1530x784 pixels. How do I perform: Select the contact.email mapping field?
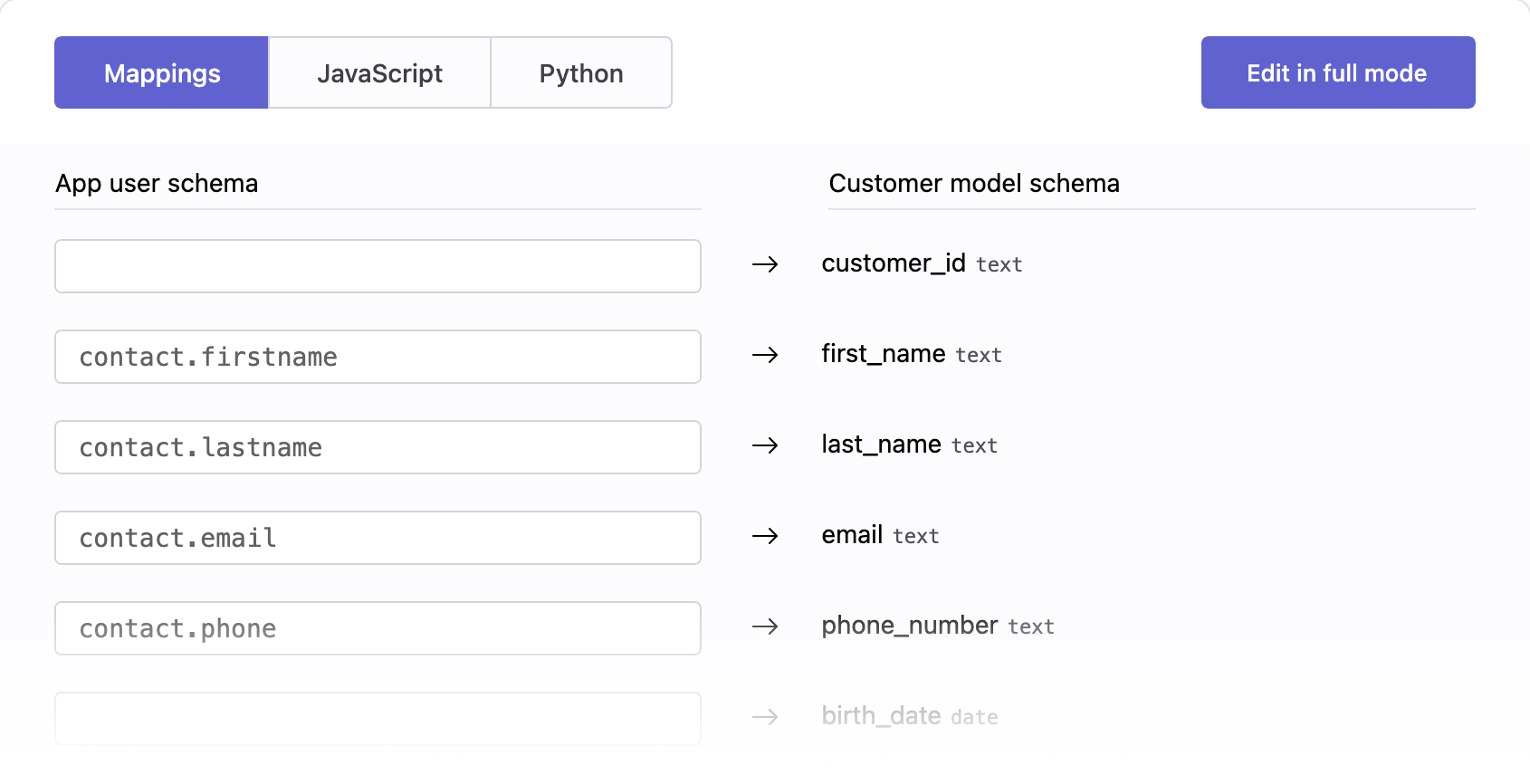point(378,538)
